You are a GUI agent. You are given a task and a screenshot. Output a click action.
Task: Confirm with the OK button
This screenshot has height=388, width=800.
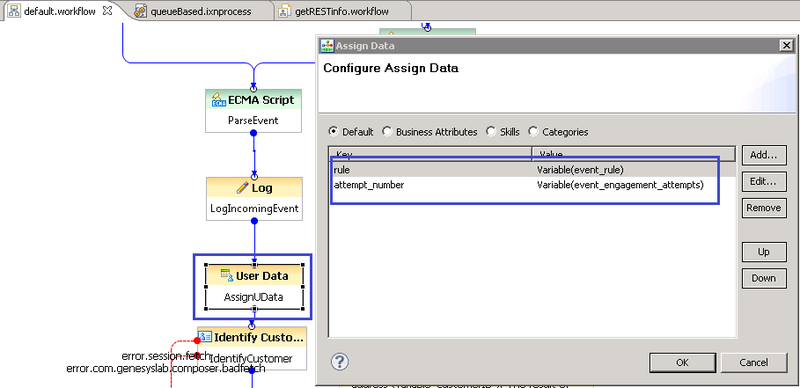682,362
